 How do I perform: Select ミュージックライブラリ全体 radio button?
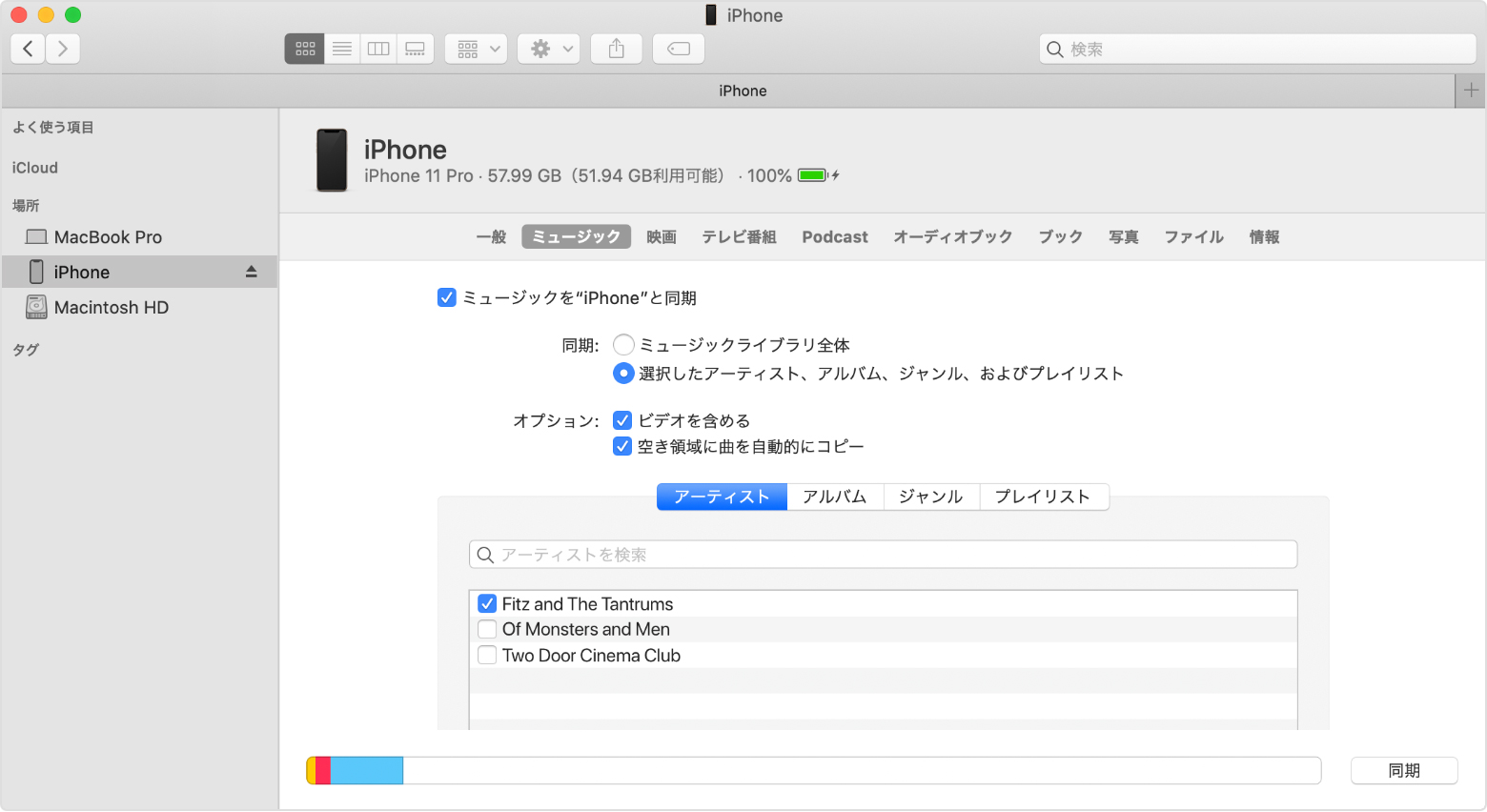623,344
